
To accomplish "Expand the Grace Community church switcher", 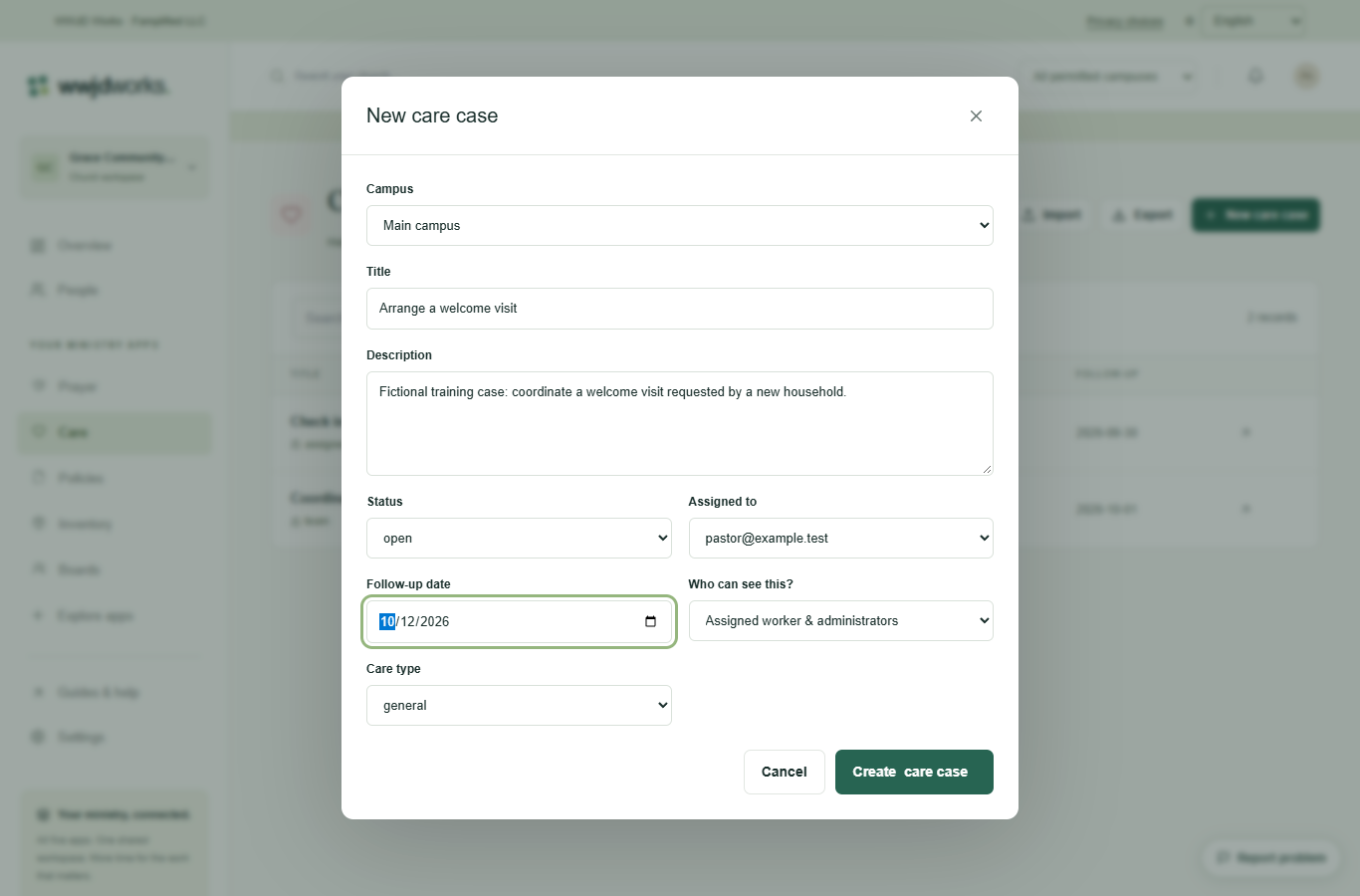I will (114, 167).
